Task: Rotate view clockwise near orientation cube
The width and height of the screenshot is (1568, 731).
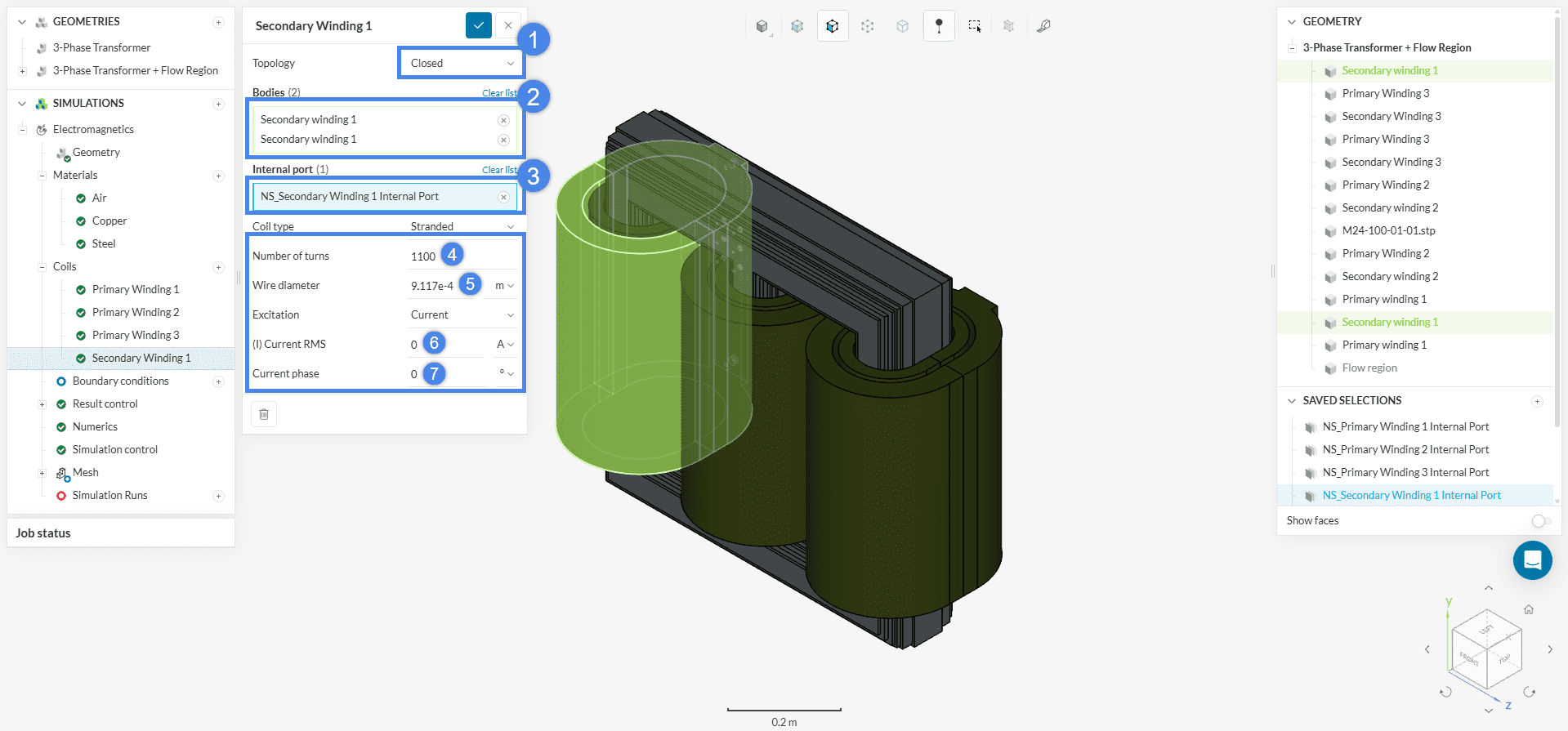Action: point(1530,692)
